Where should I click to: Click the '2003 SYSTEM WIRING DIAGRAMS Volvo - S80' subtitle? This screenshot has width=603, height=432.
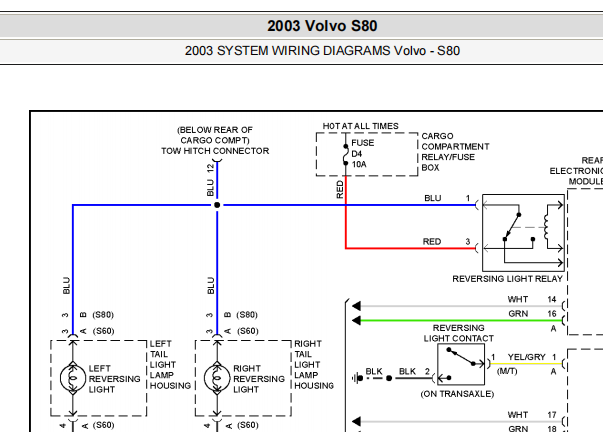322,51
